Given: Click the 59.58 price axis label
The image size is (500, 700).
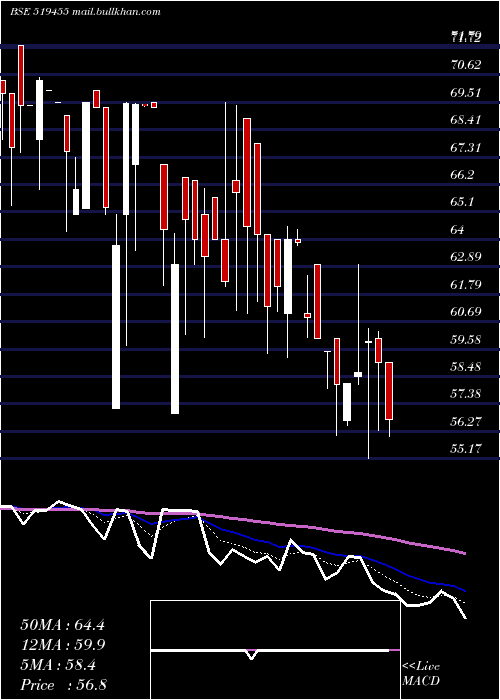Looking at the screenshot, I should pyautogui.click(x=466, y=340).
